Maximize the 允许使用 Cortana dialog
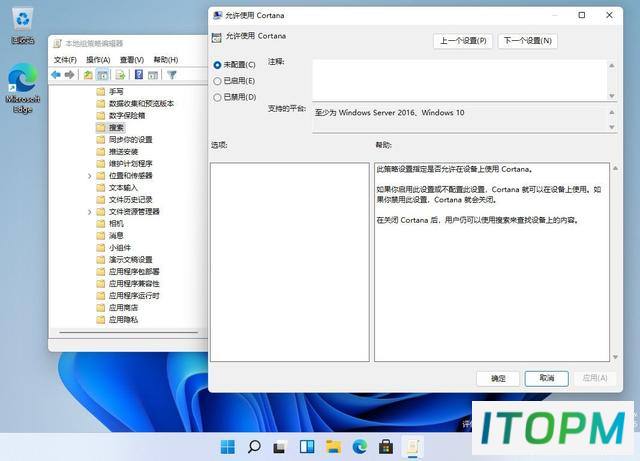The width and height of the screenshot is (640, 461). (x=582, y=15)
